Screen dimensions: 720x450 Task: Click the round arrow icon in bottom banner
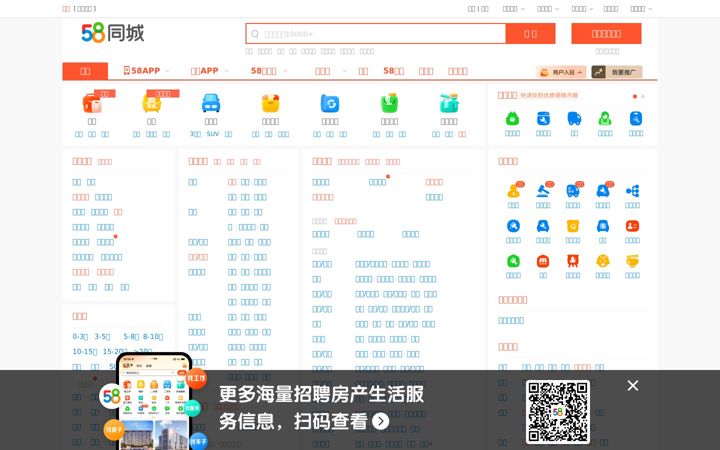coord(381,421)
